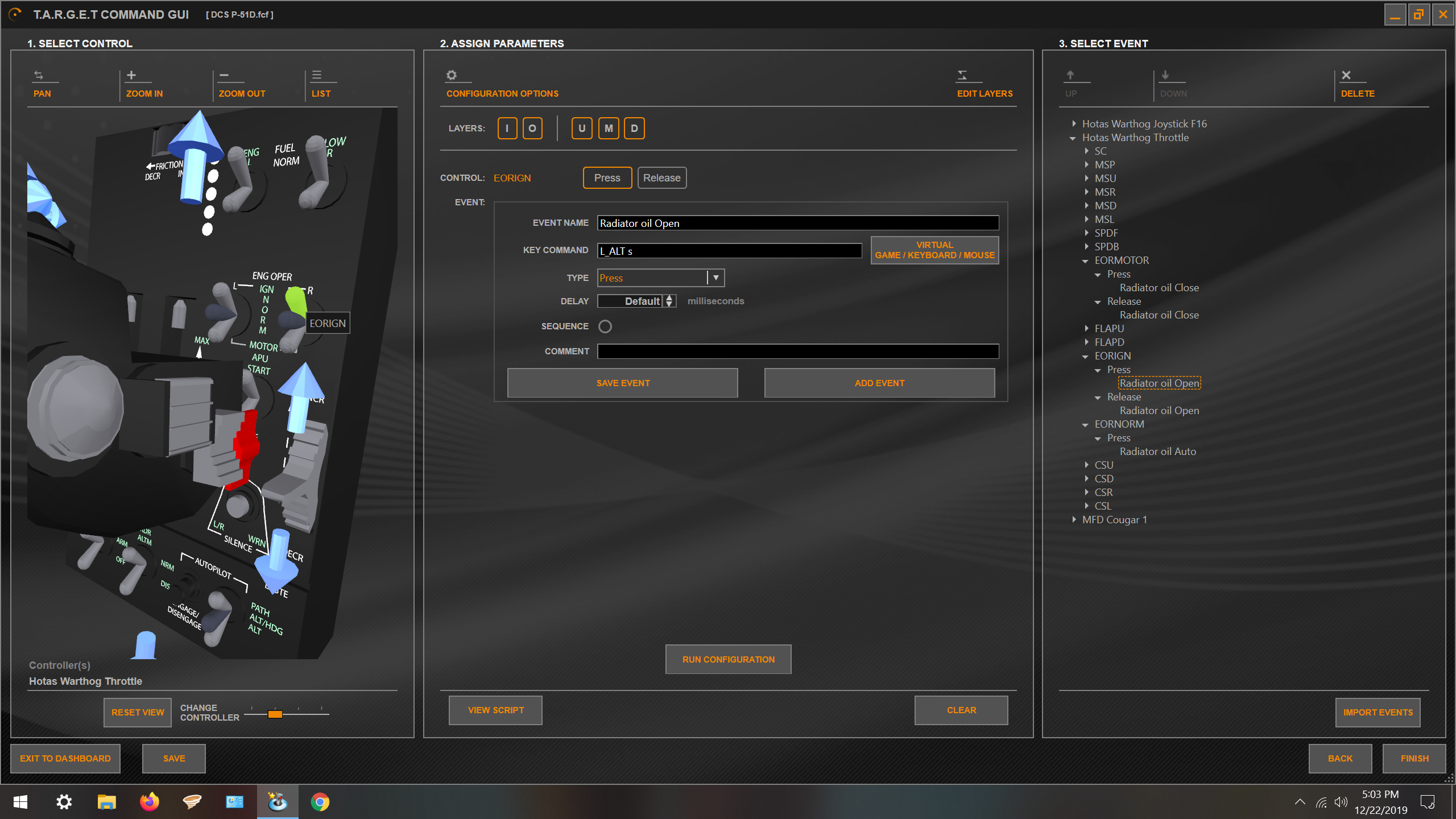The height and width of the screenshot is (819, 1456).
Task: Open Configuration Options gear icon
Action: click(452, 75)
